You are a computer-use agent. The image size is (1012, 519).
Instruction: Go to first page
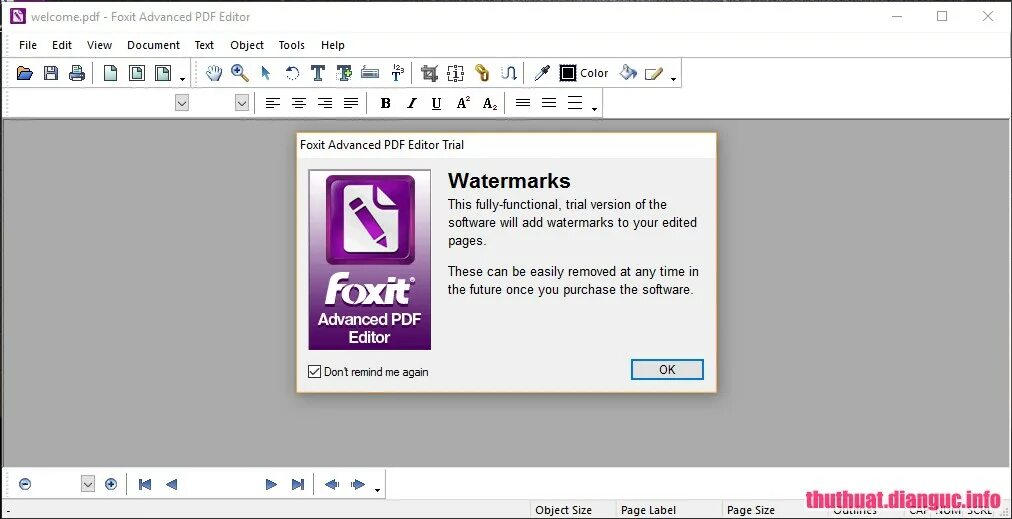pos(145,484)
